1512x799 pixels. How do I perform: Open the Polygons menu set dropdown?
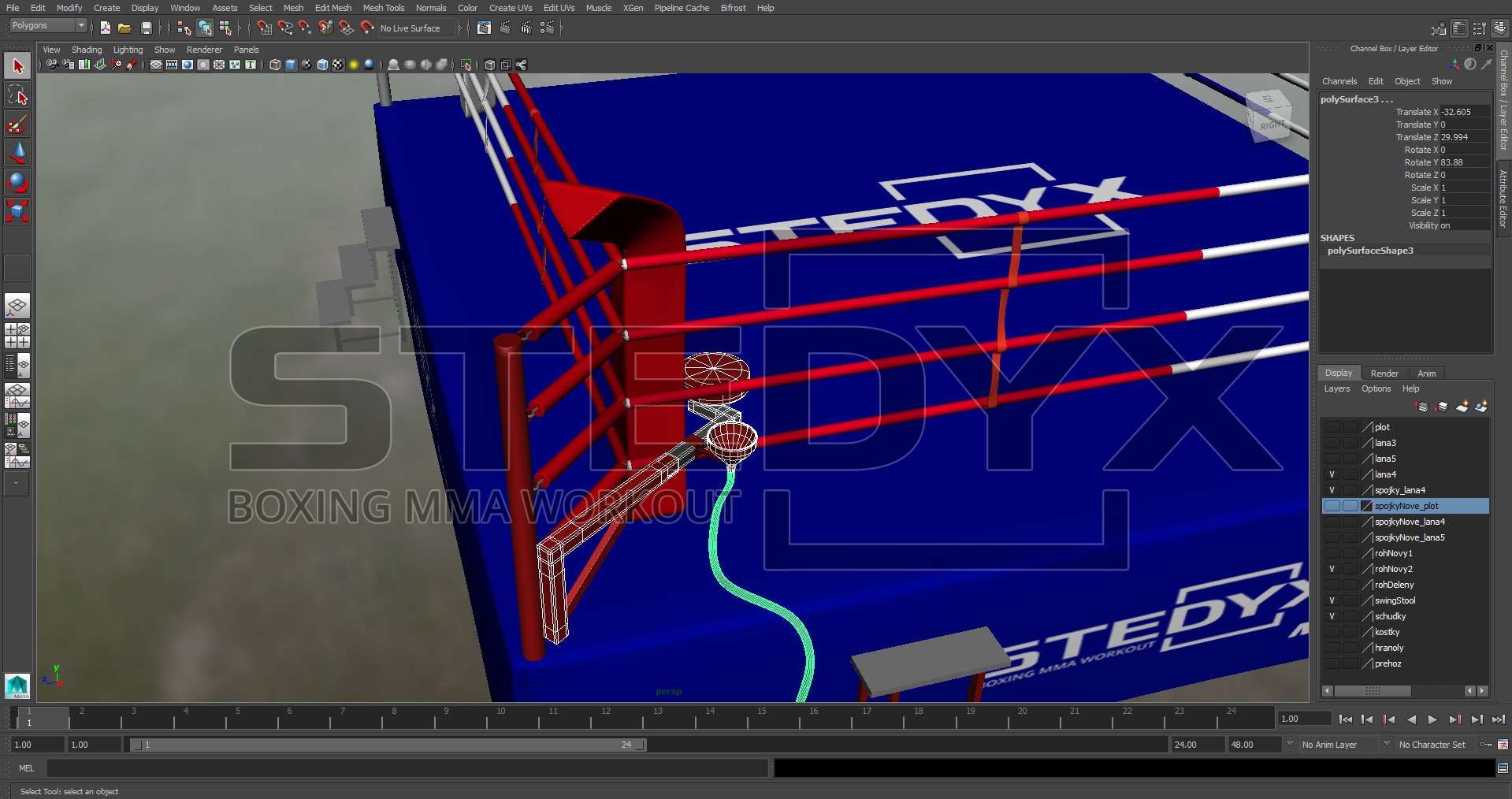tap(48, 26)
